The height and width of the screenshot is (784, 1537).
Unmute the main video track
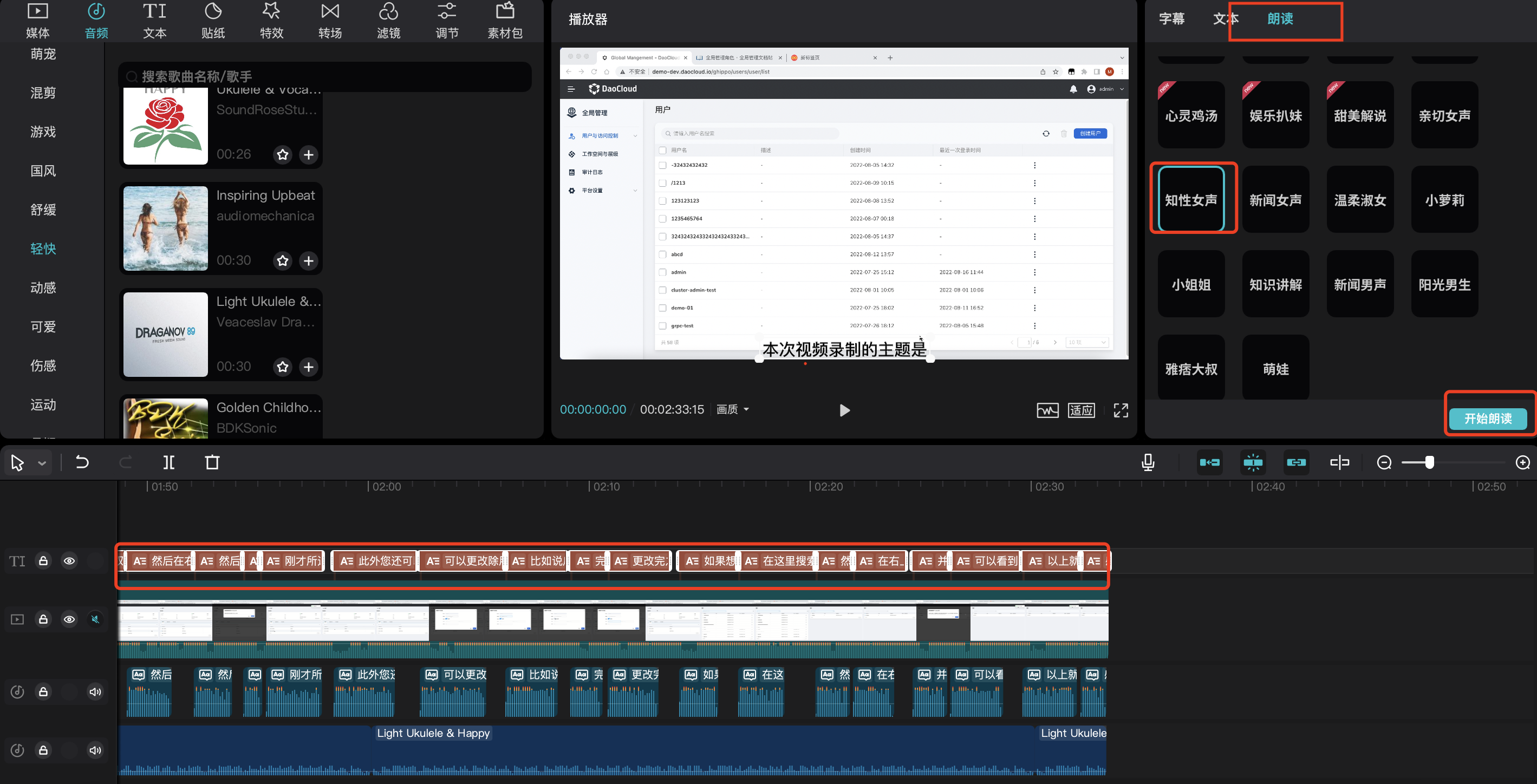coord(95,619)
